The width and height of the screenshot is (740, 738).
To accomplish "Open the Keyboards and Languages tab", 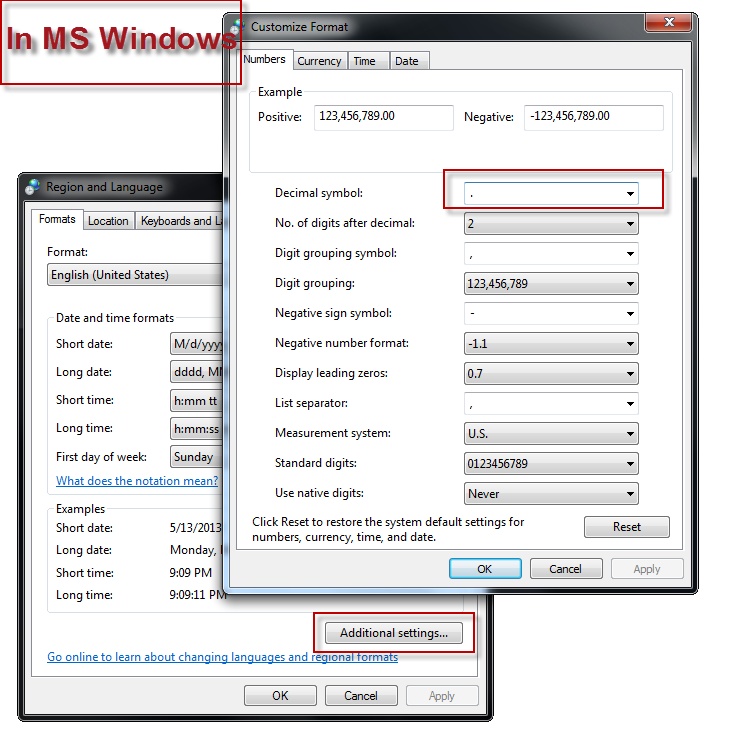I will 179,221.
